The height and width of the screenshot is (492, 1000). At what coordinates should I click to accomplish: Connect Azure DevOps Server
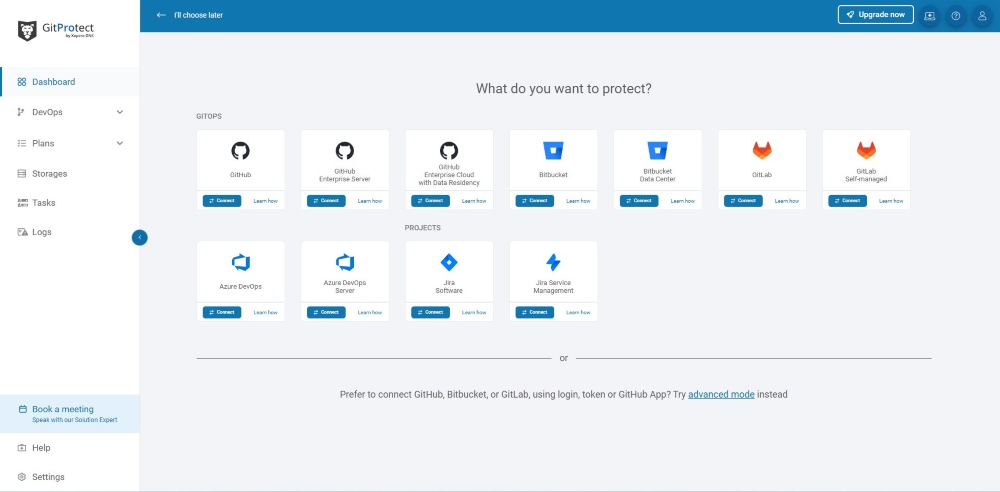click(326, 312)
